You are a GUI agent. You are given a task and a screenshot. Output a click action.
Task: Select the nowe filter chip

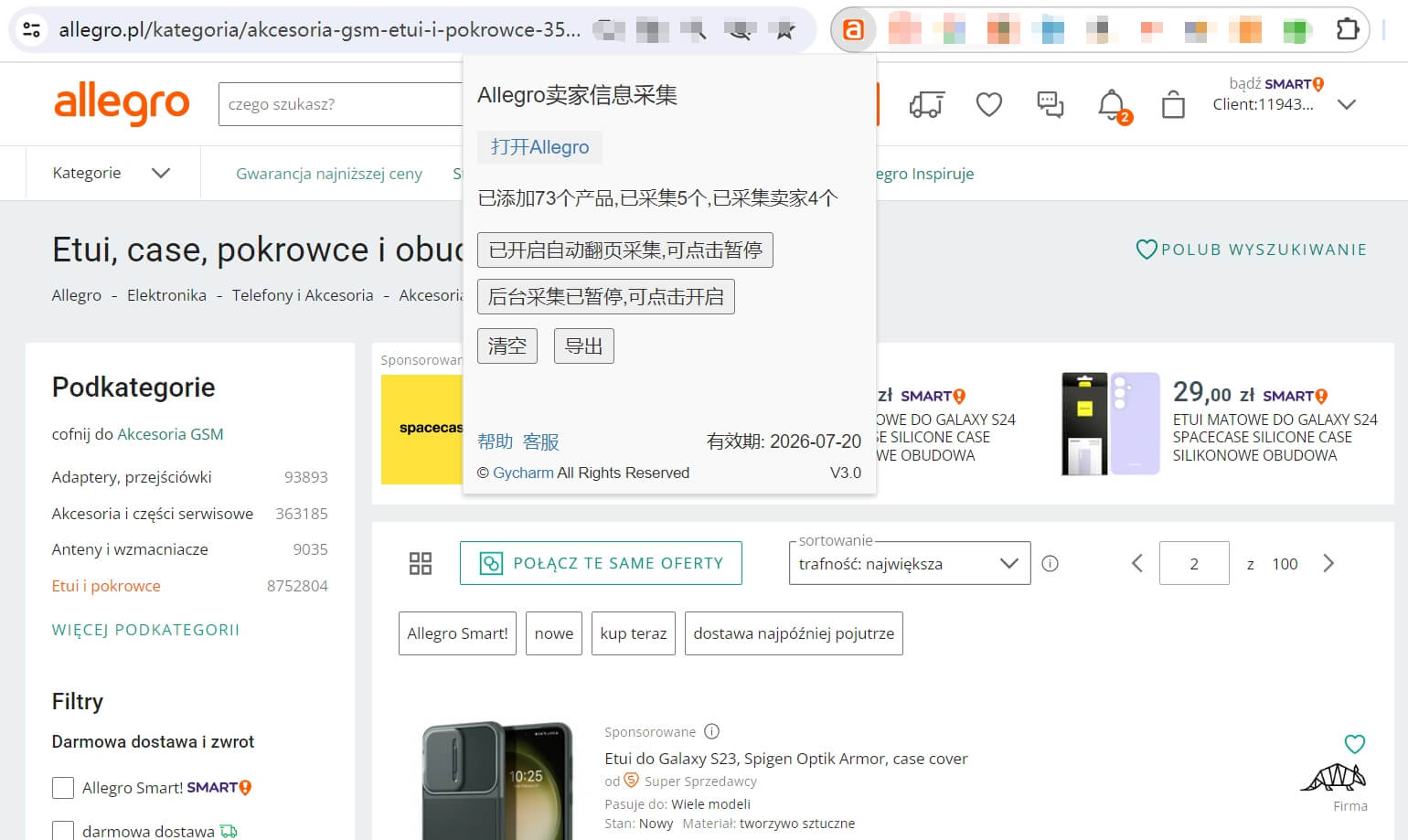point(554,633)
